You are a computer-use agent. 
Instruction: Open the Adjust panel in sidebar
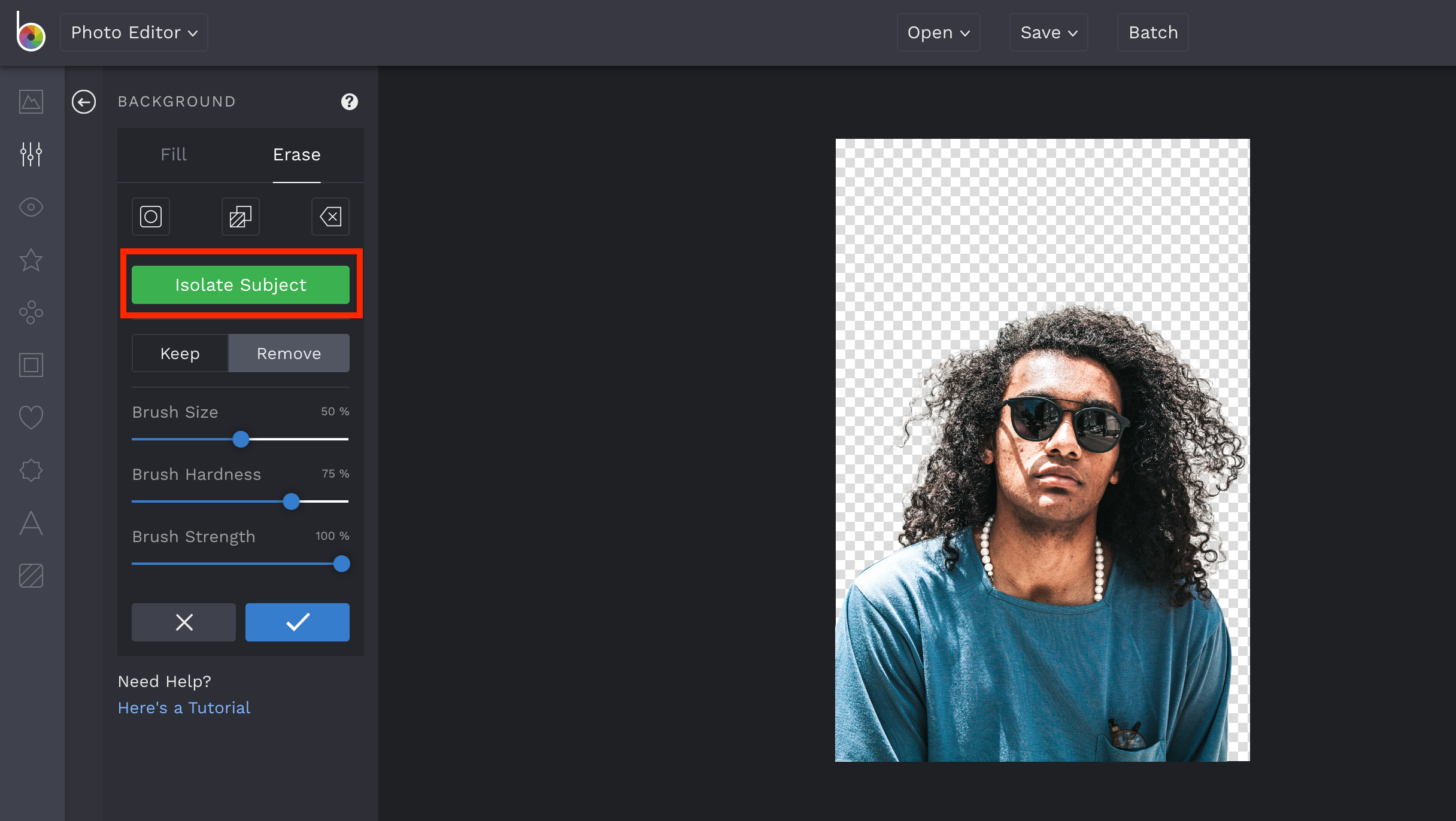31,154
